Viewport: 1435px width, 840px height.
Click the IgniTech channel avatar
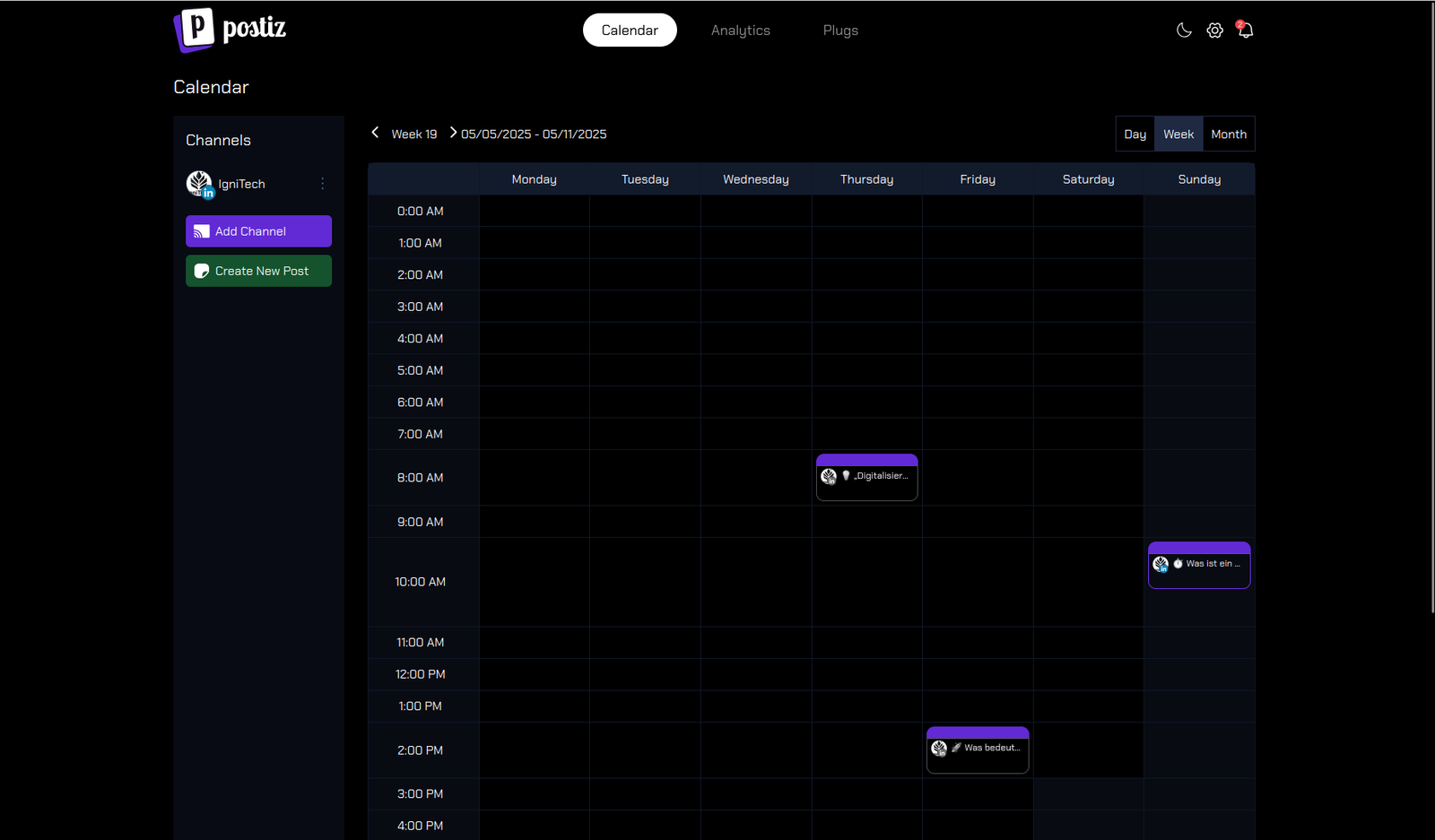click(199, 184)
